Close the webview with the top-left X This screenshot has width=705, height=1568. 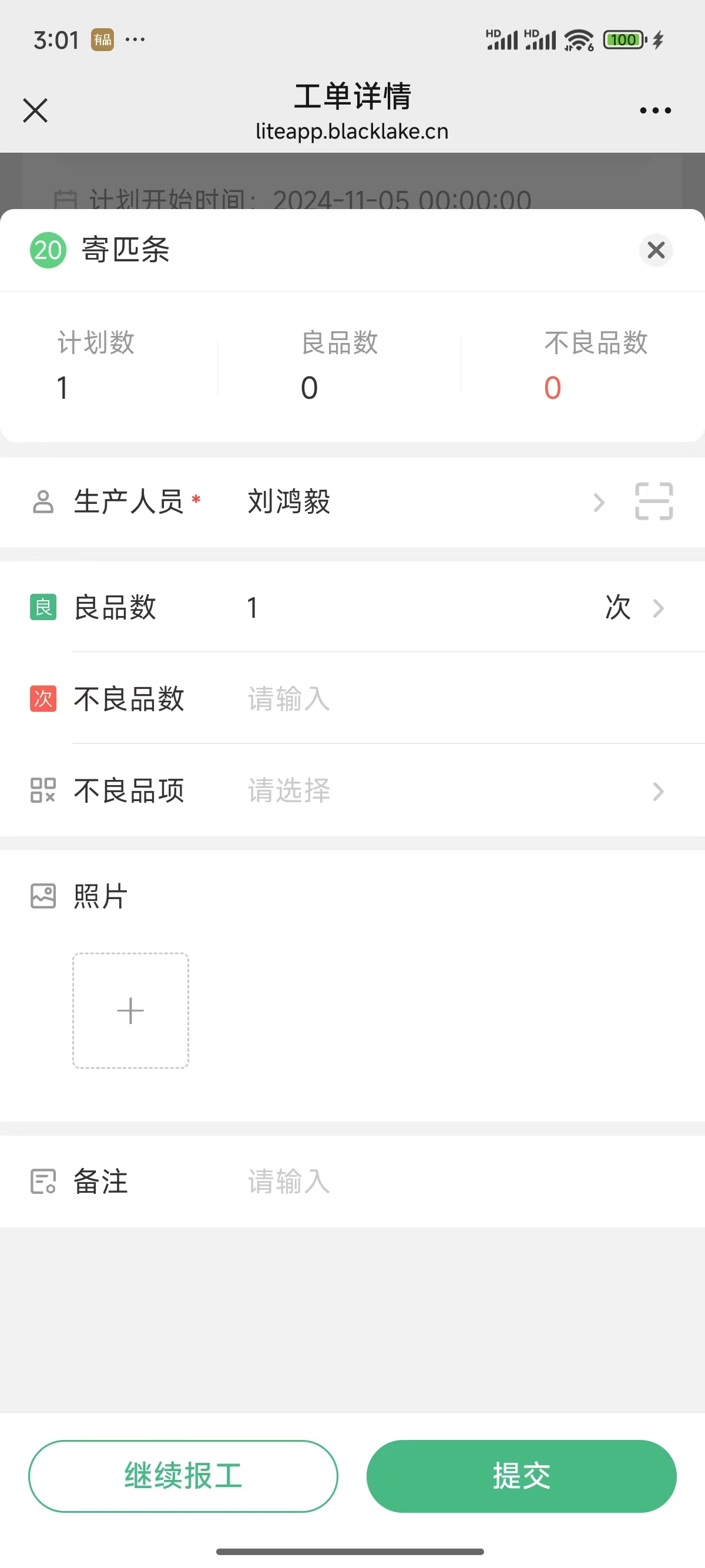[35, 110]
